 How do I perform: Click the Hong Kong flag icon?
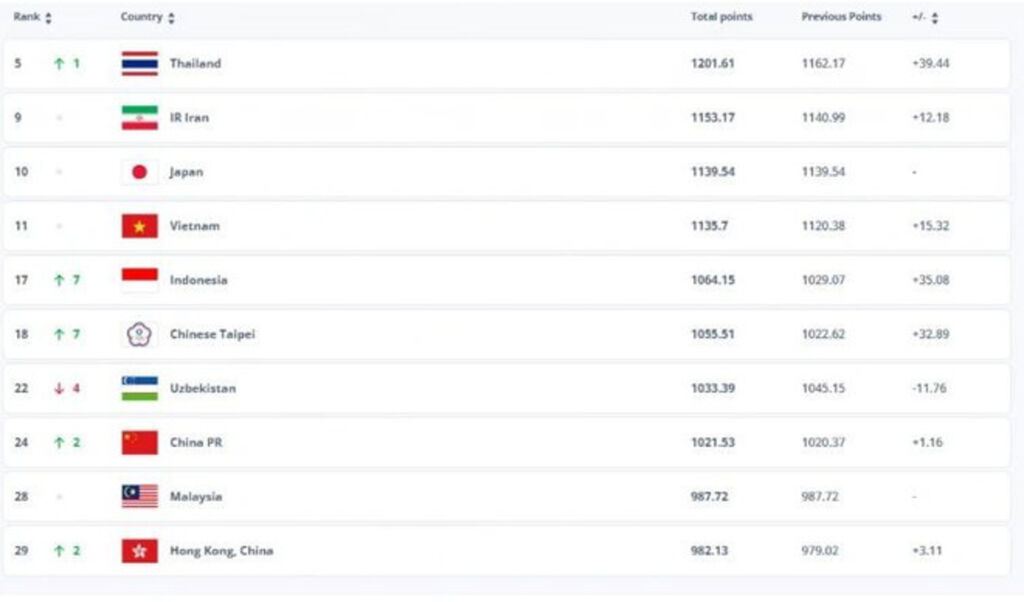[x=139, y=551]
